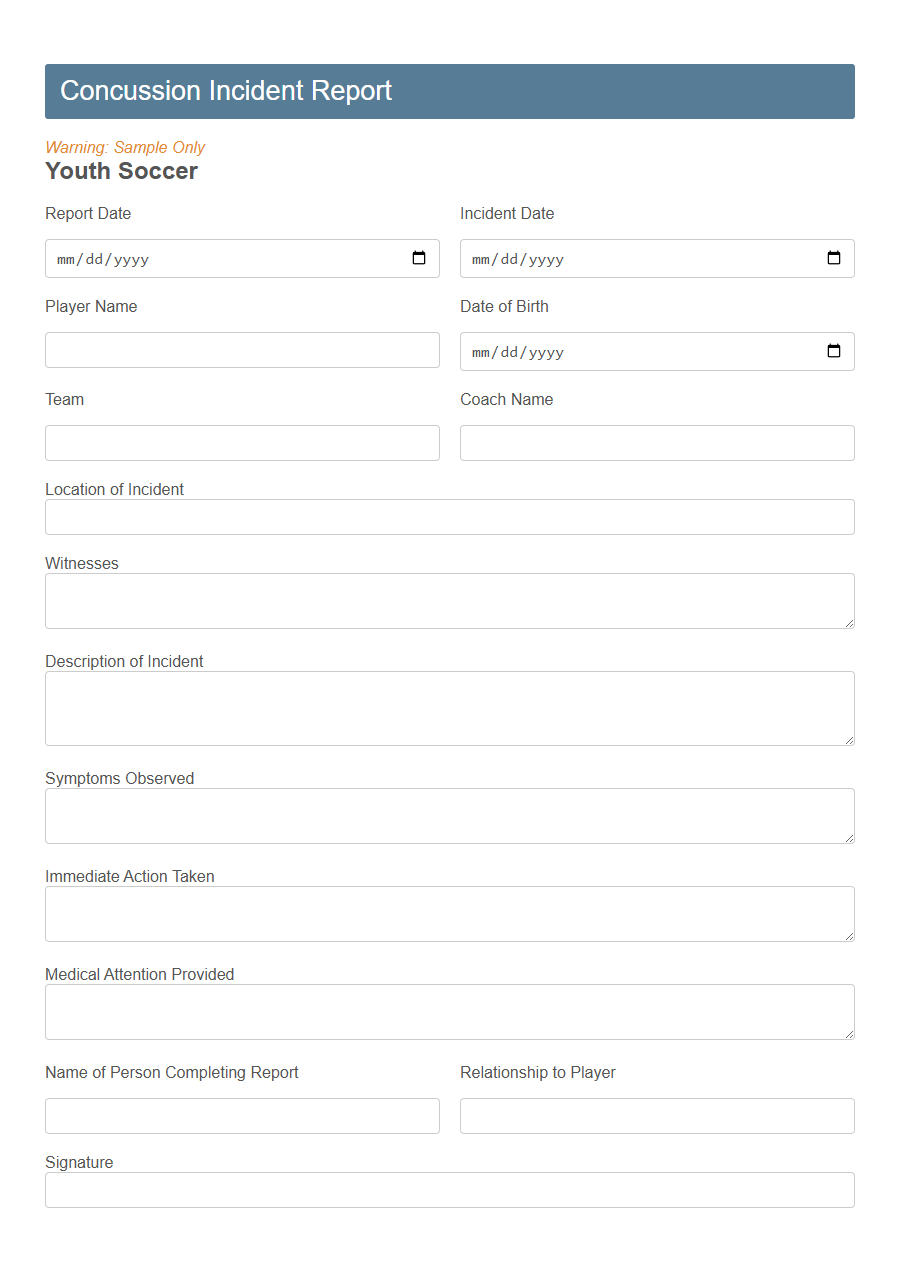Select the Signature input field

click(450, 1190)
